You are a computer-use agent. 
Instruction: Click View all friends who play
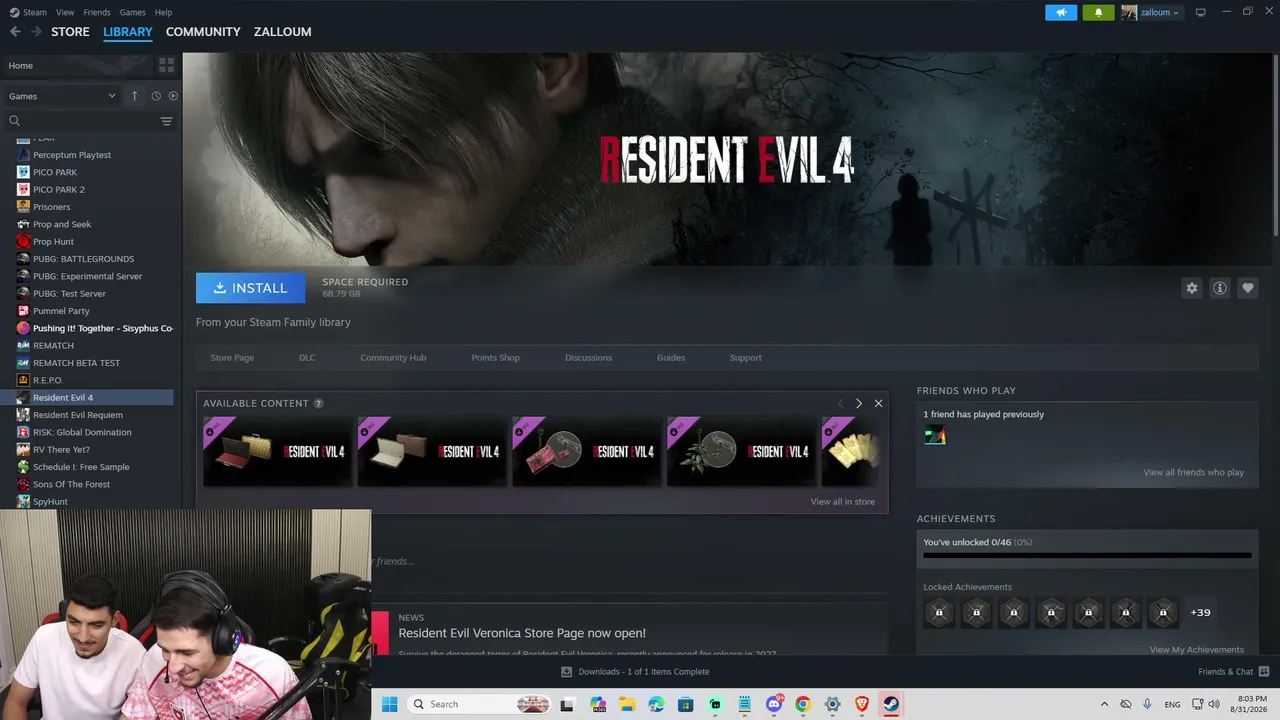click(x=1193, y=473)
